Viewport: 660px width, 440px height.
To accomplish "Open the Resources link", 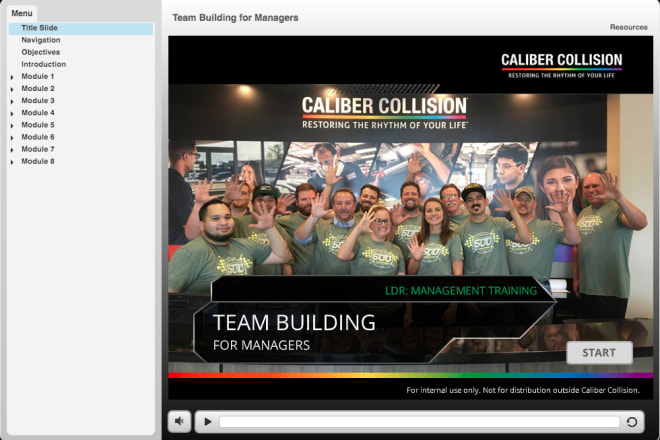I will tap(628, 27).
